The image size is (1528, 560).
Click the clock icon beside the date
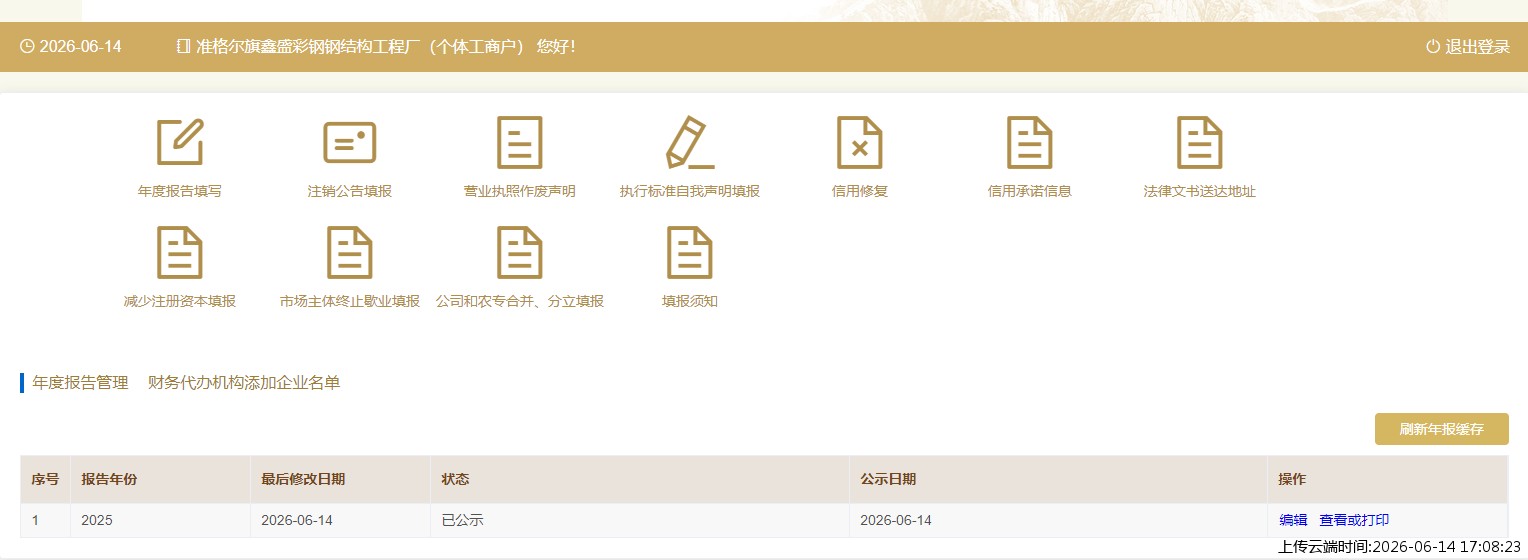27,46
